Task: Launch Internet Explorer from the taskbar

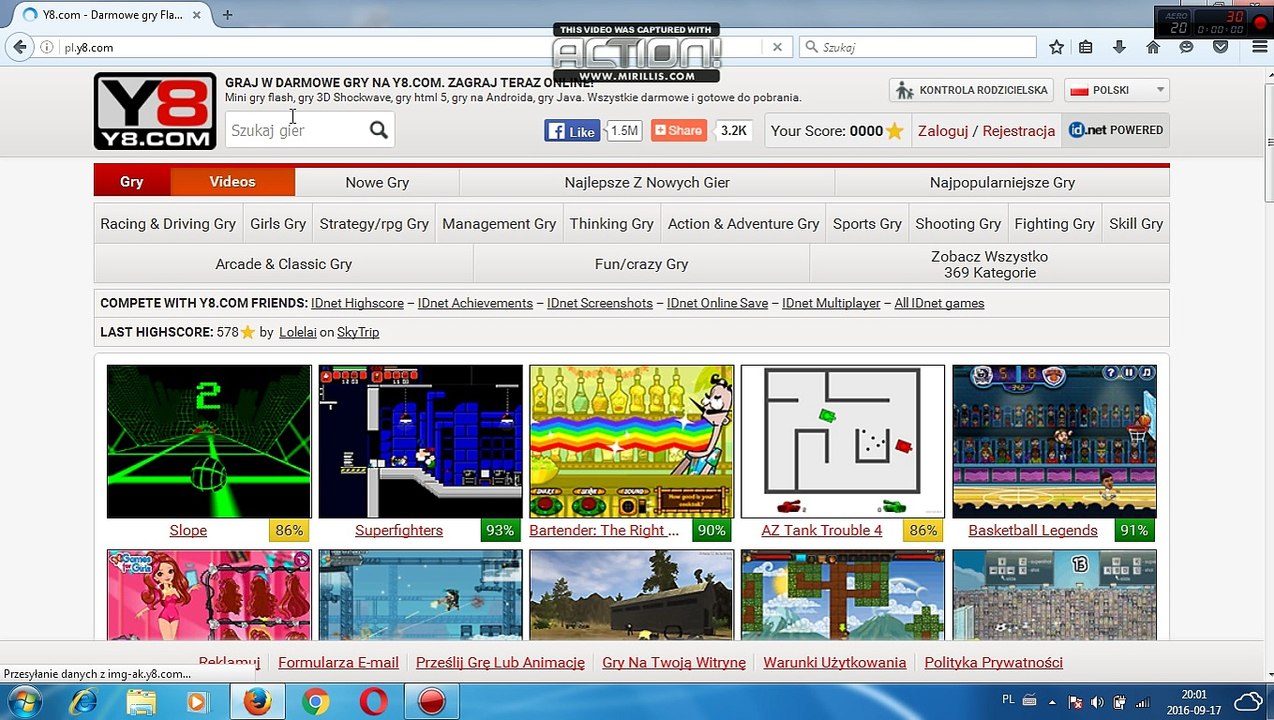Action: click(83, 702)
